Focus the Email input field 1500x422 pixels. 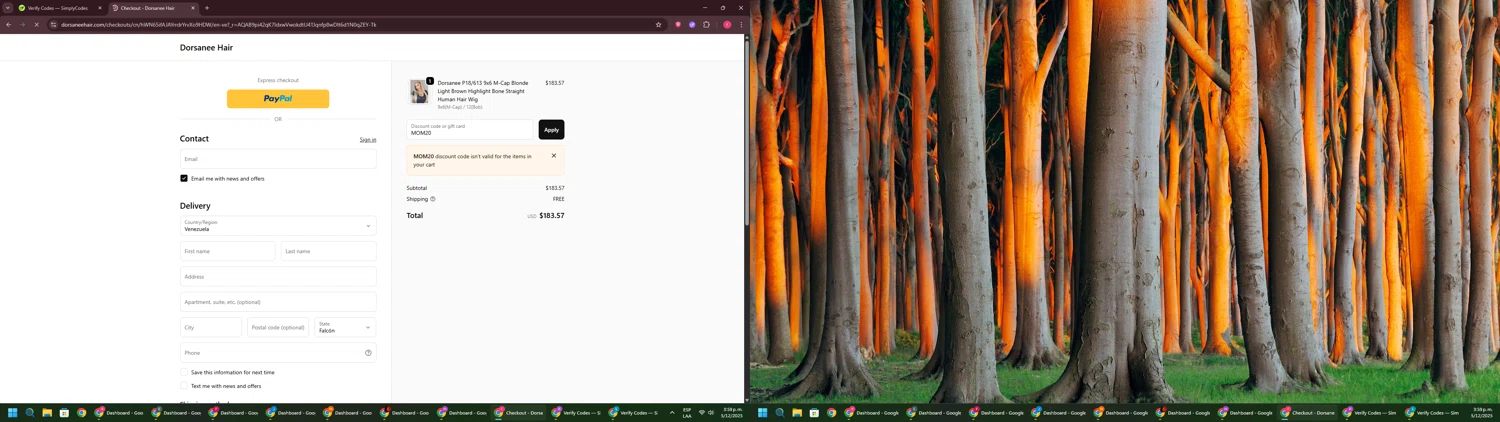(278, 159)
